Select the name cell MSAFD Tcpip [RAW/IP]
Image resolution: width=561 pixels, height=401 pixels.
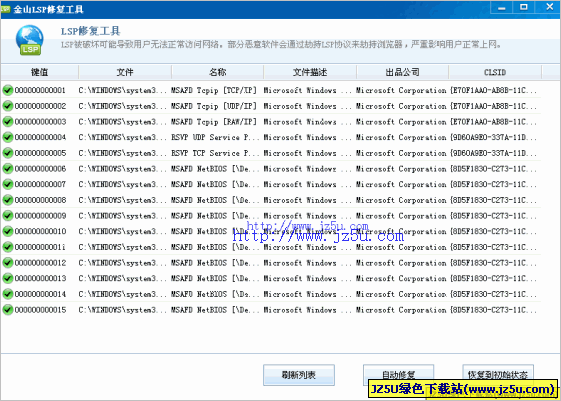tap(214, 122)
